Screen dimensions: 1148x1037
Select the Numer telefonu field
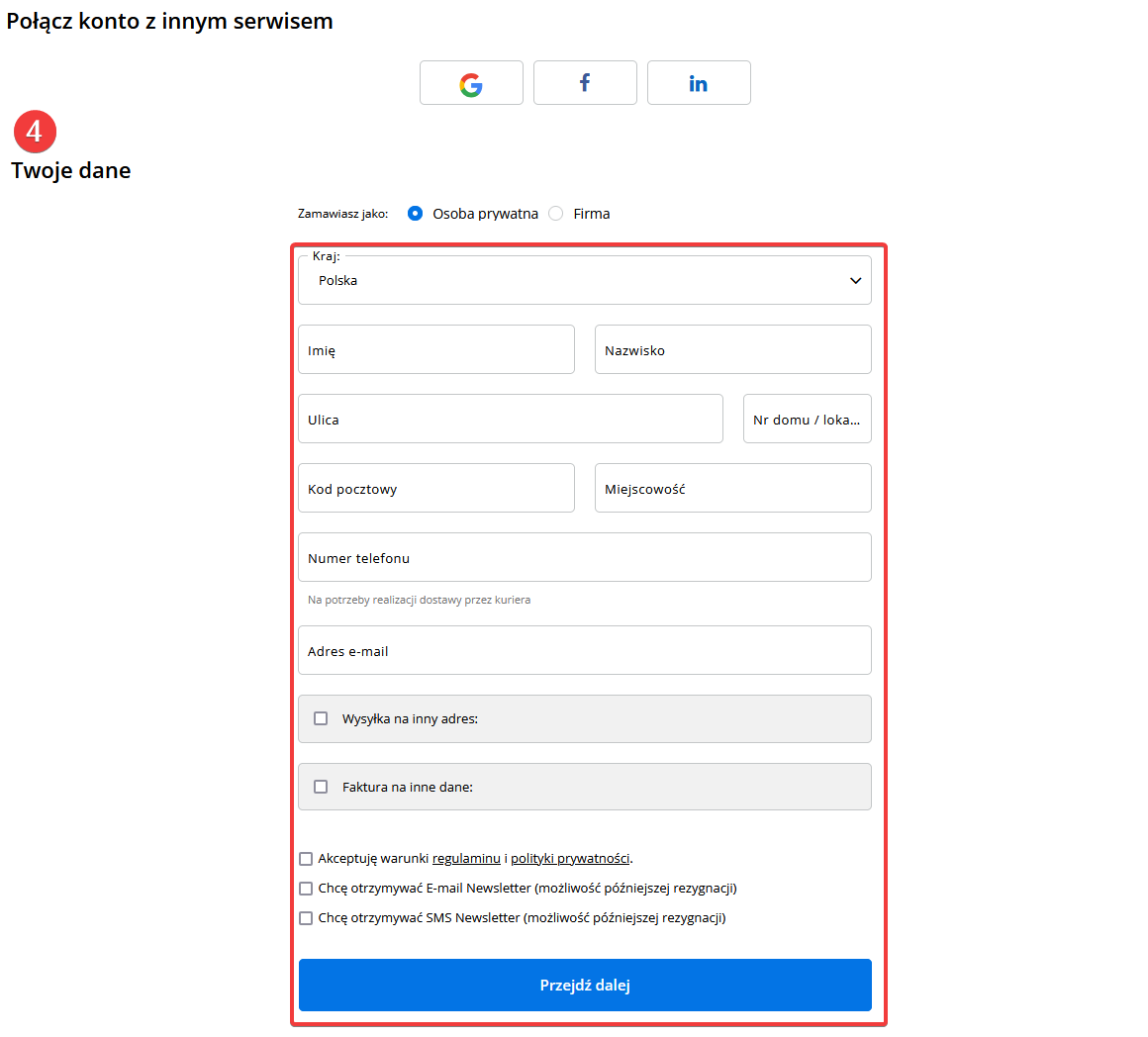point(584,558)
